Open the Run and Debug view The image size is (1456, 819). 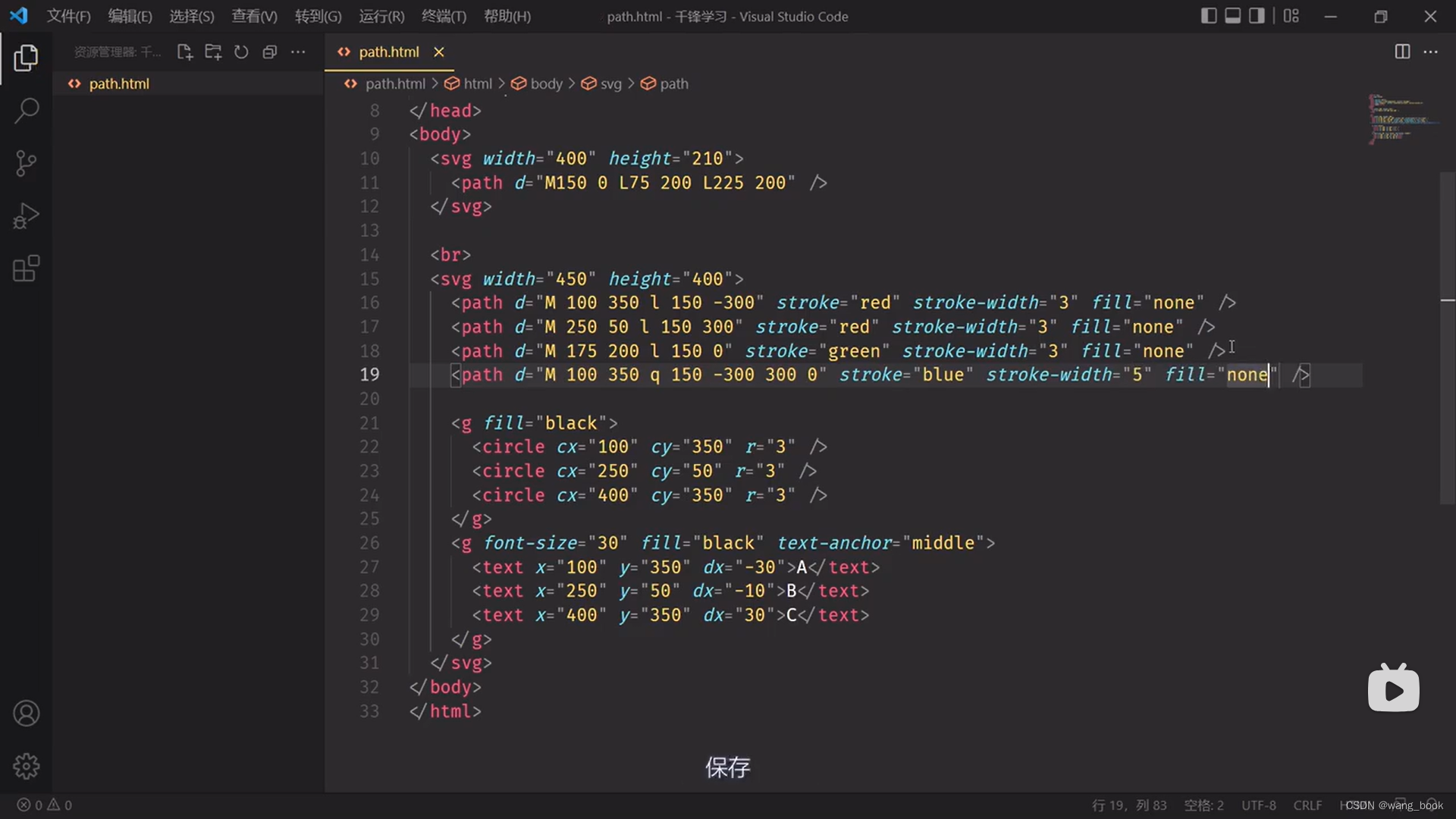(26, 216)
